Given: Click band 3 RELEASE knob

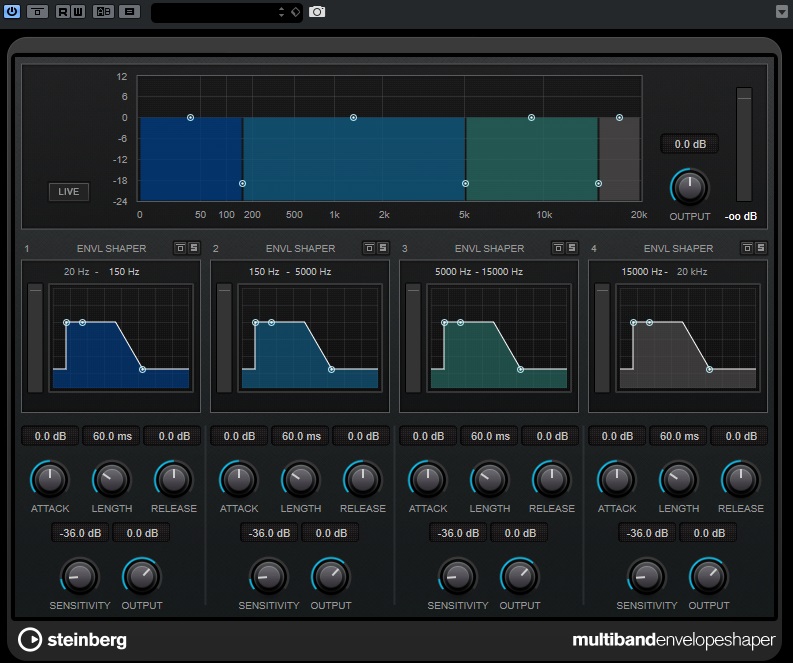Looking at the screenshot, I should pyautogui.click(x=552, y=479).
